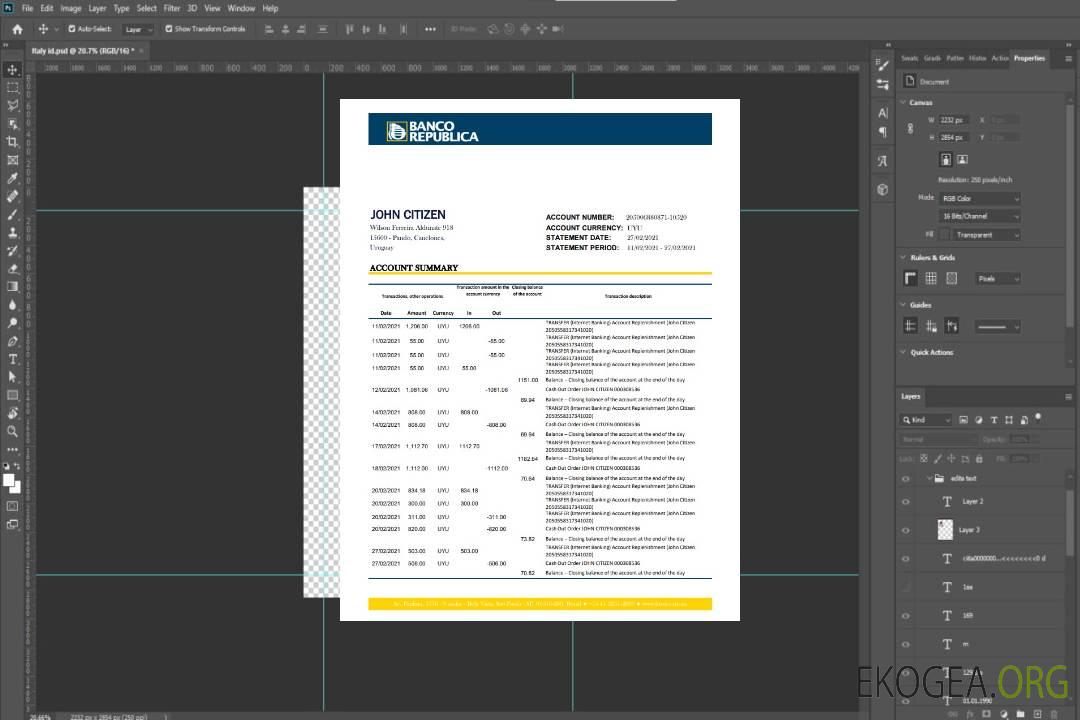The height and width of the screenshot is (720, 1080).
Task: Select the Eyedropper tool
Action: (x=12, y=178)
